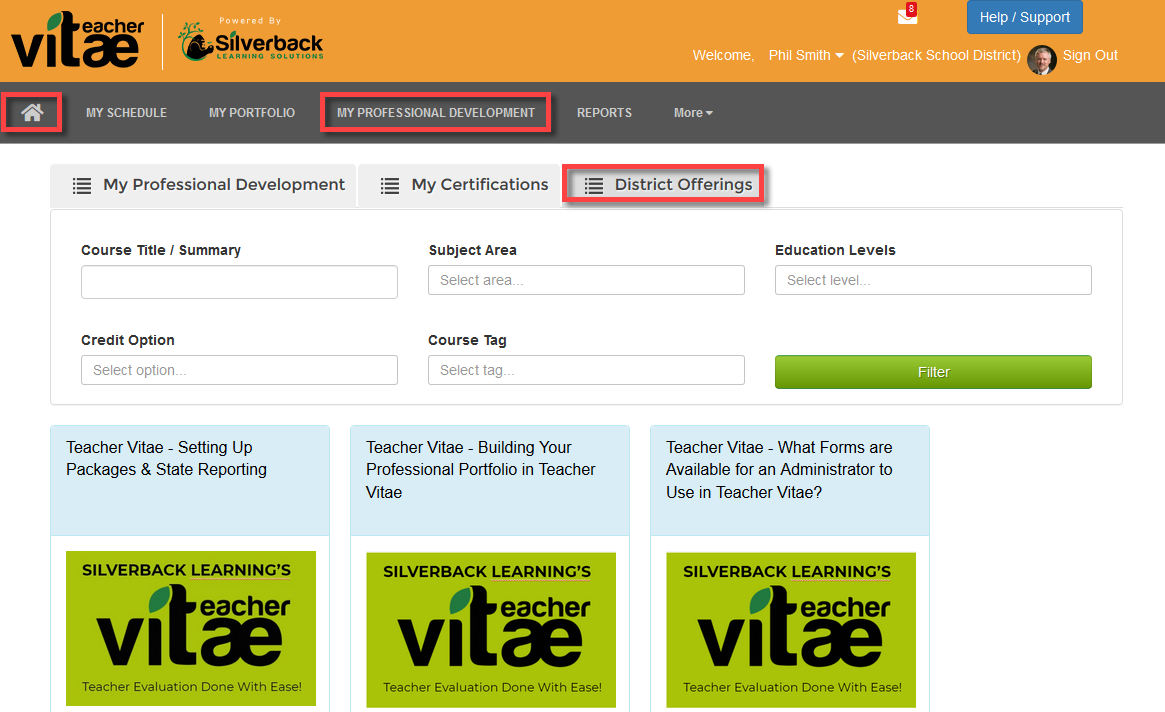The width and height of the screenshot is (1165, 712).
Task: Focus the Course Title / Summary field
Action: pyautogui.click(x=239, y=282)
